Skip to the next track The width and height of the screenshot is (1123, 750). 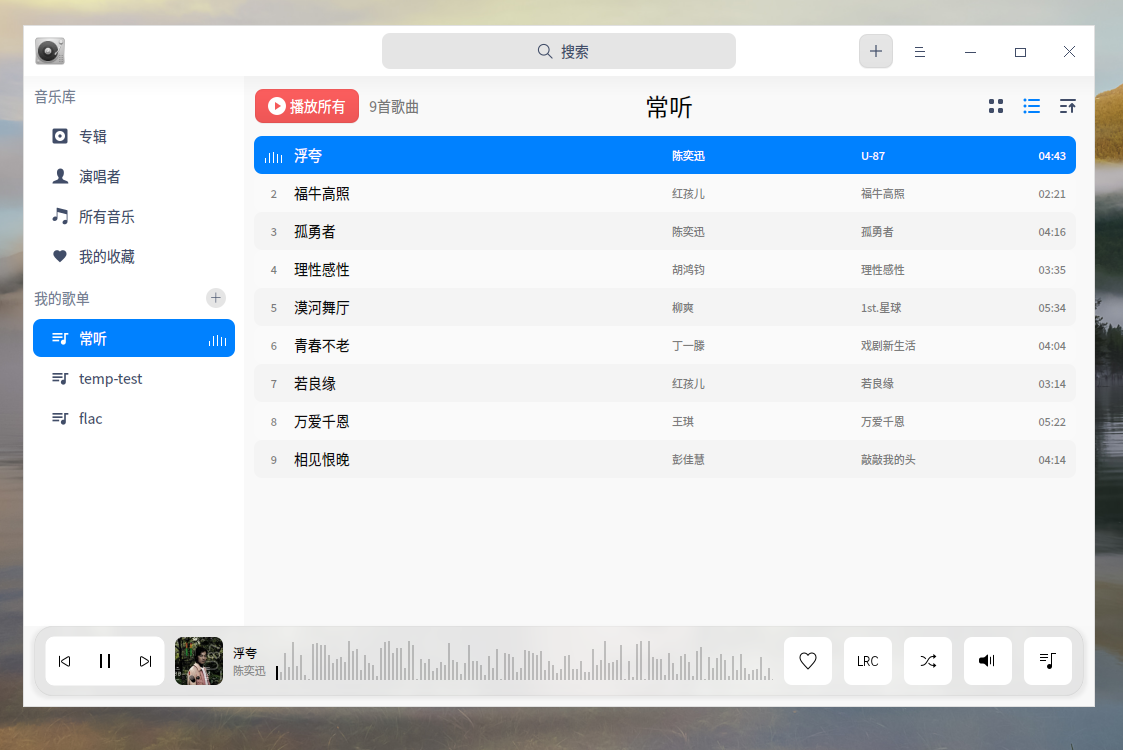point(145,661)
